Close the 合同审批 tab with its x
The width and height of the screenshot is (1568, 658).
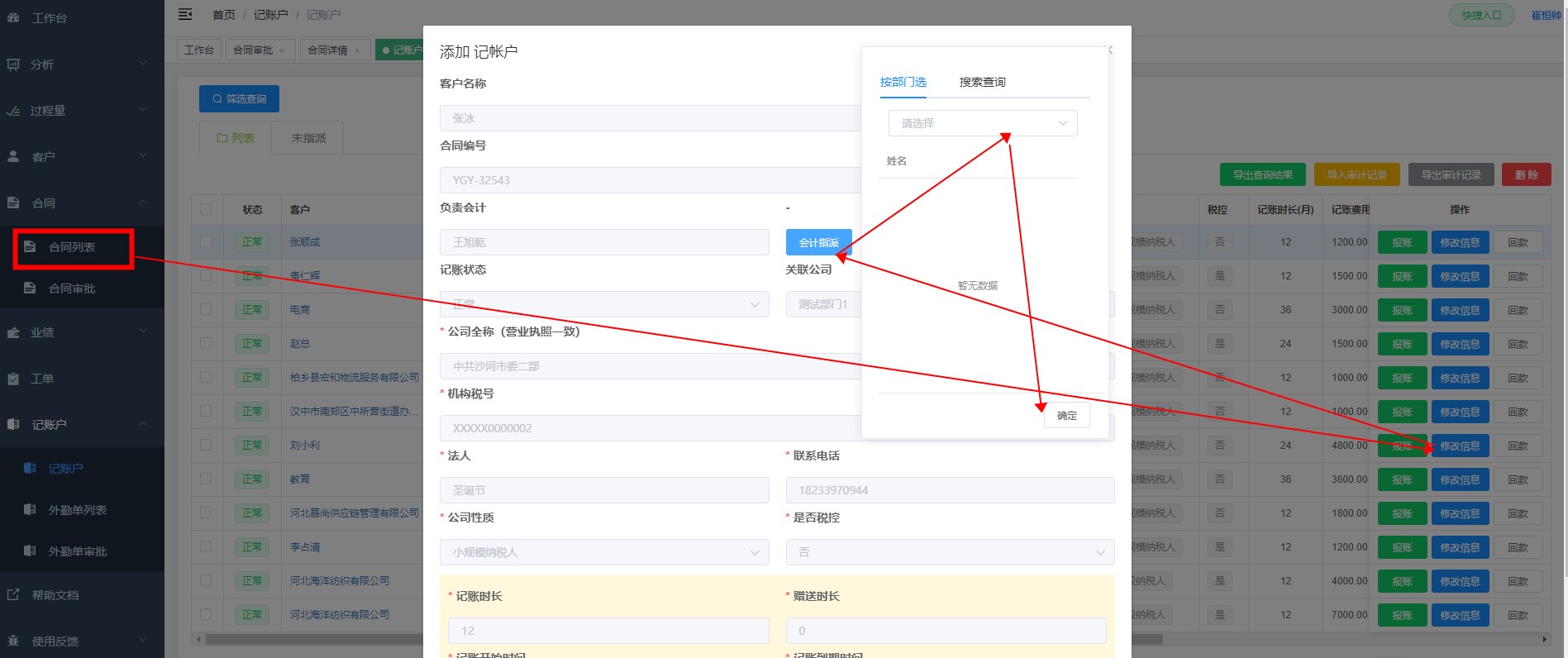282,50
